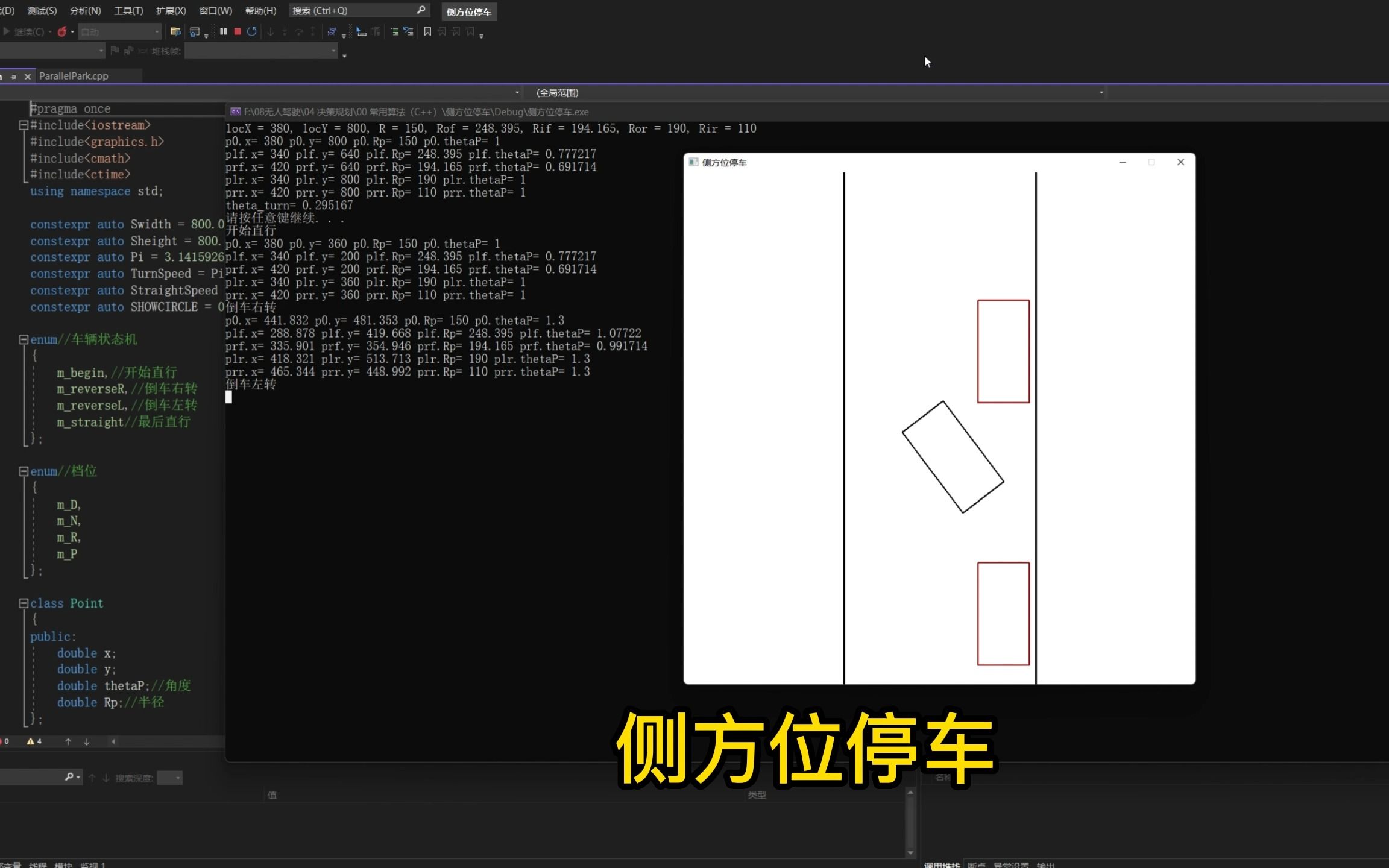Open the Analyze (N) menu
This screenshot has width=1389, height=868.
pyautogui.click(x=86, y=11)
